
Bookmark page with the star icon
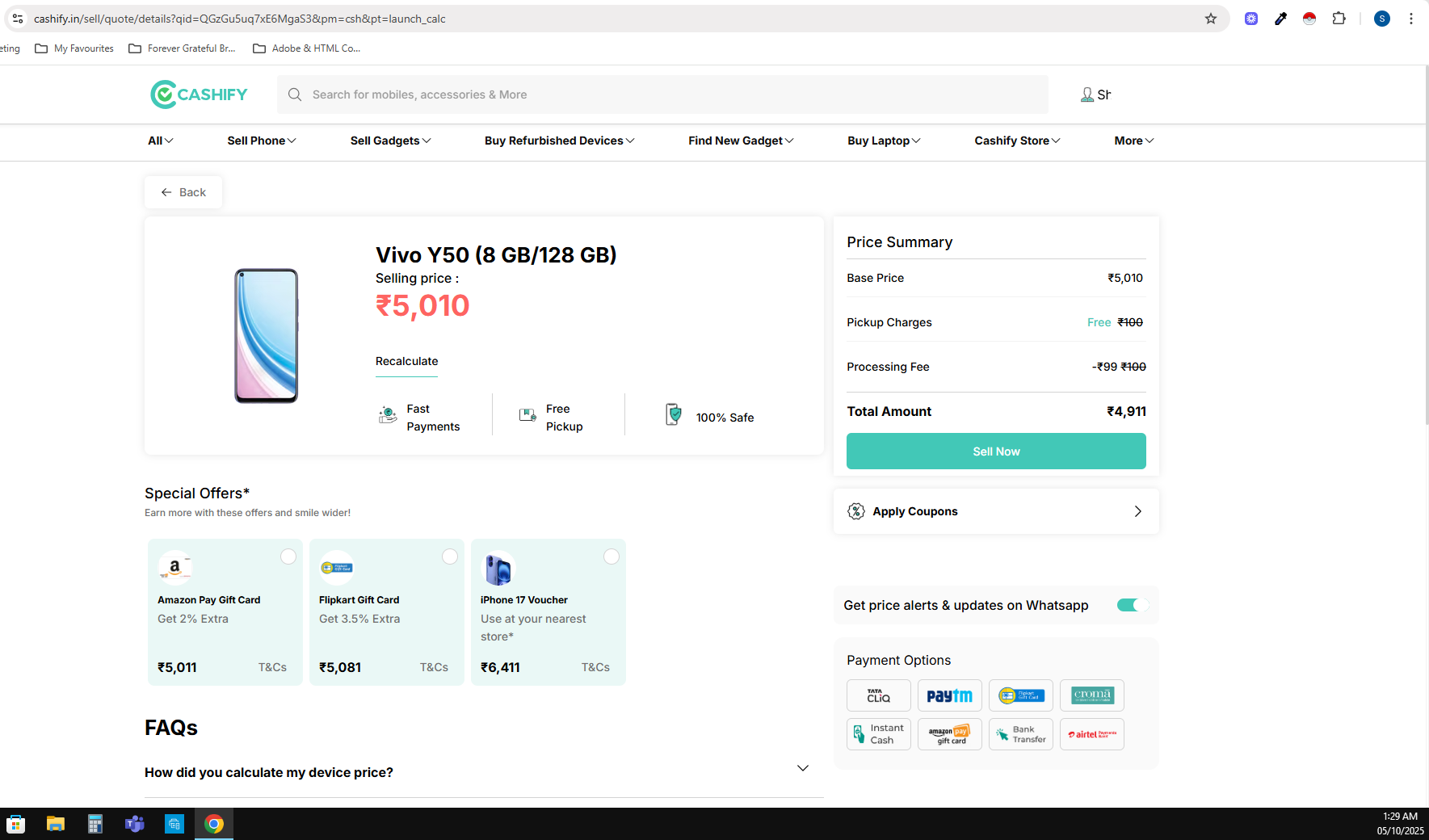[1210, 19]
